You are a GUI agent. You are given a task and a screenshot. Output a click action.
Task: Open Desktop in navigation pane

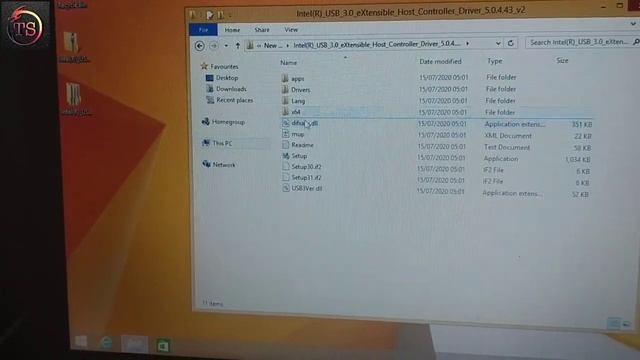tap(227, 78)
